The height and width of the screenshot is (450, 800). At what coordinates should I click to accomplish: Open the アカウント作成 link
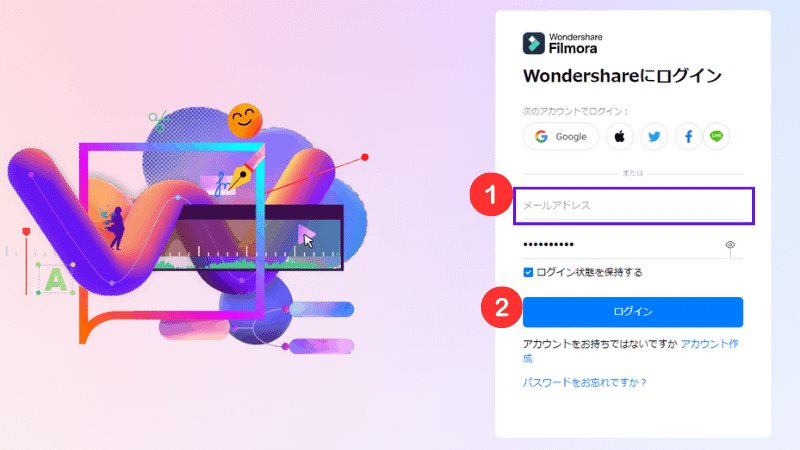630,351
